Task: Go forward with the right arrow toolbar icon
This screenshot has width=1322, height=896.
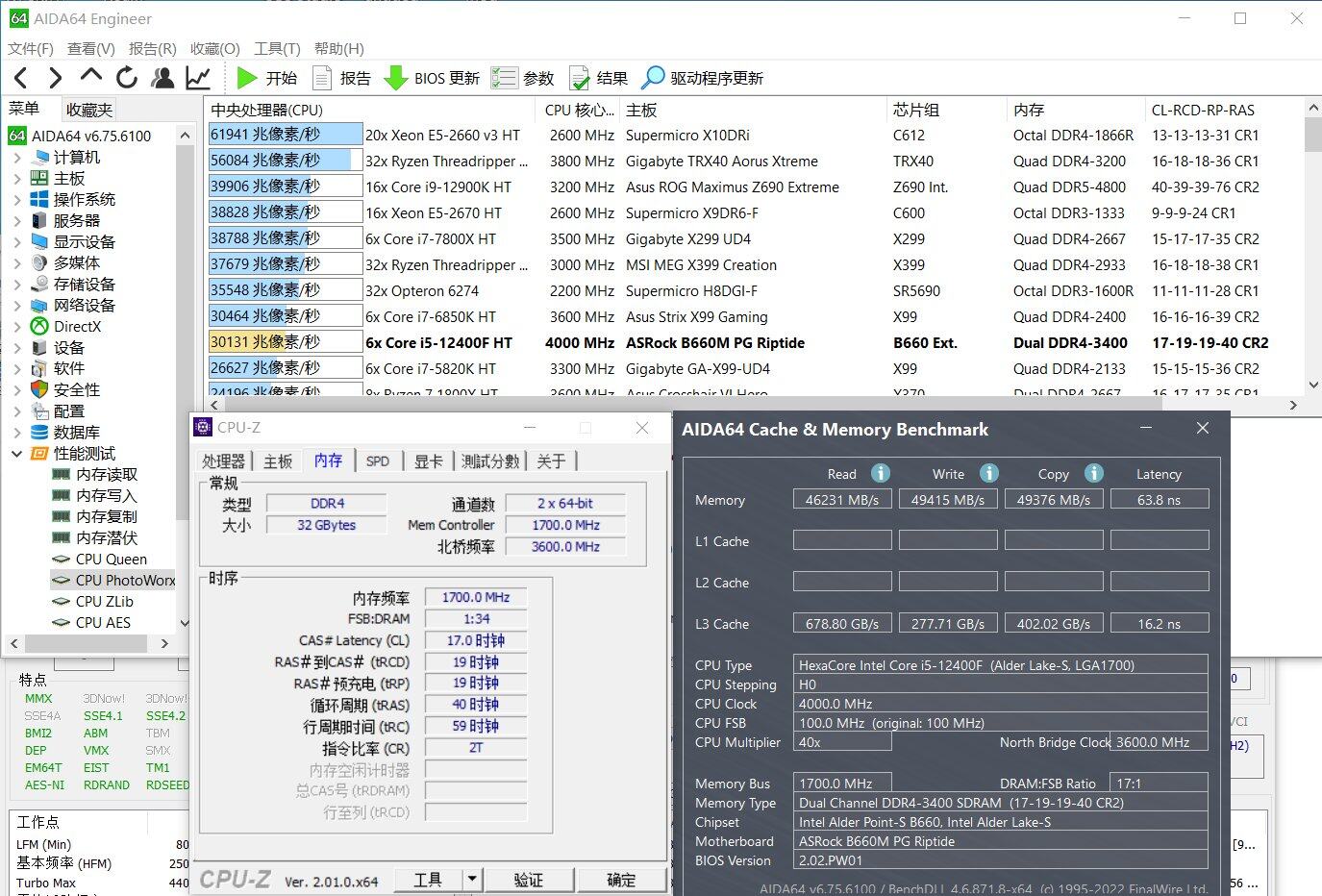Action: pyautogui.click(x=56, y=78)
